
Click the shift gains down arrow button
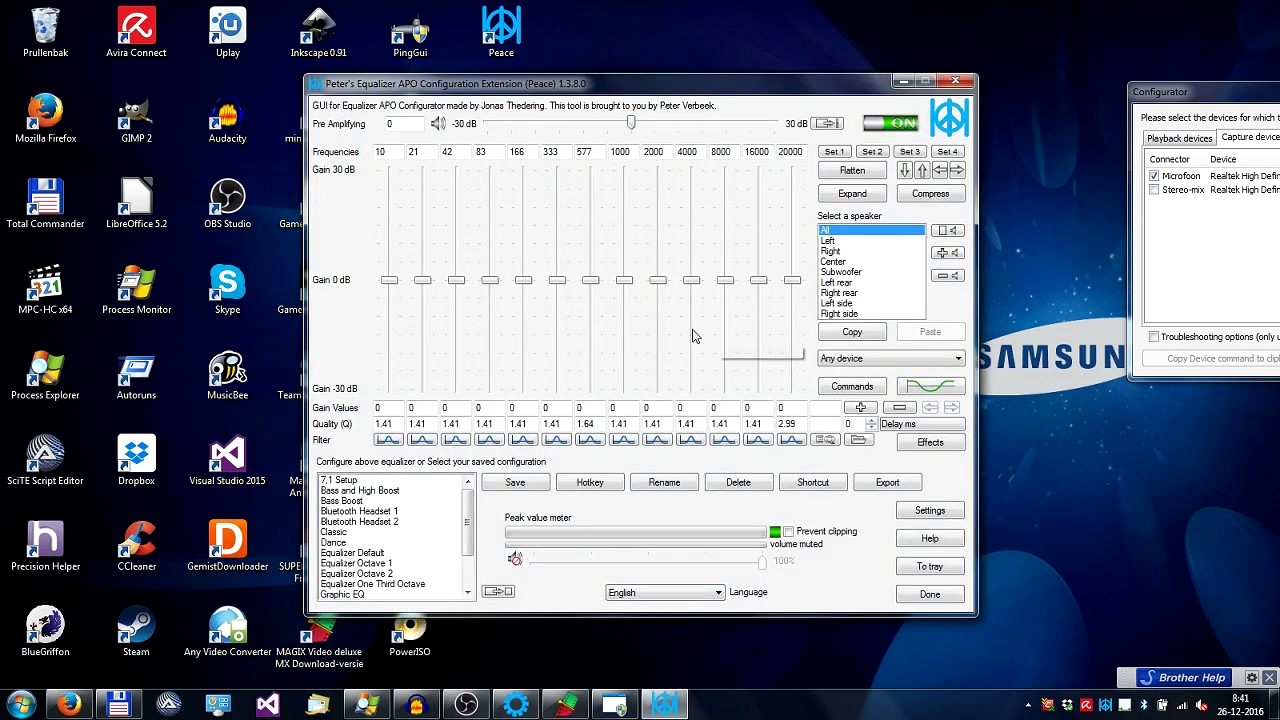click(x=904, y=171)
